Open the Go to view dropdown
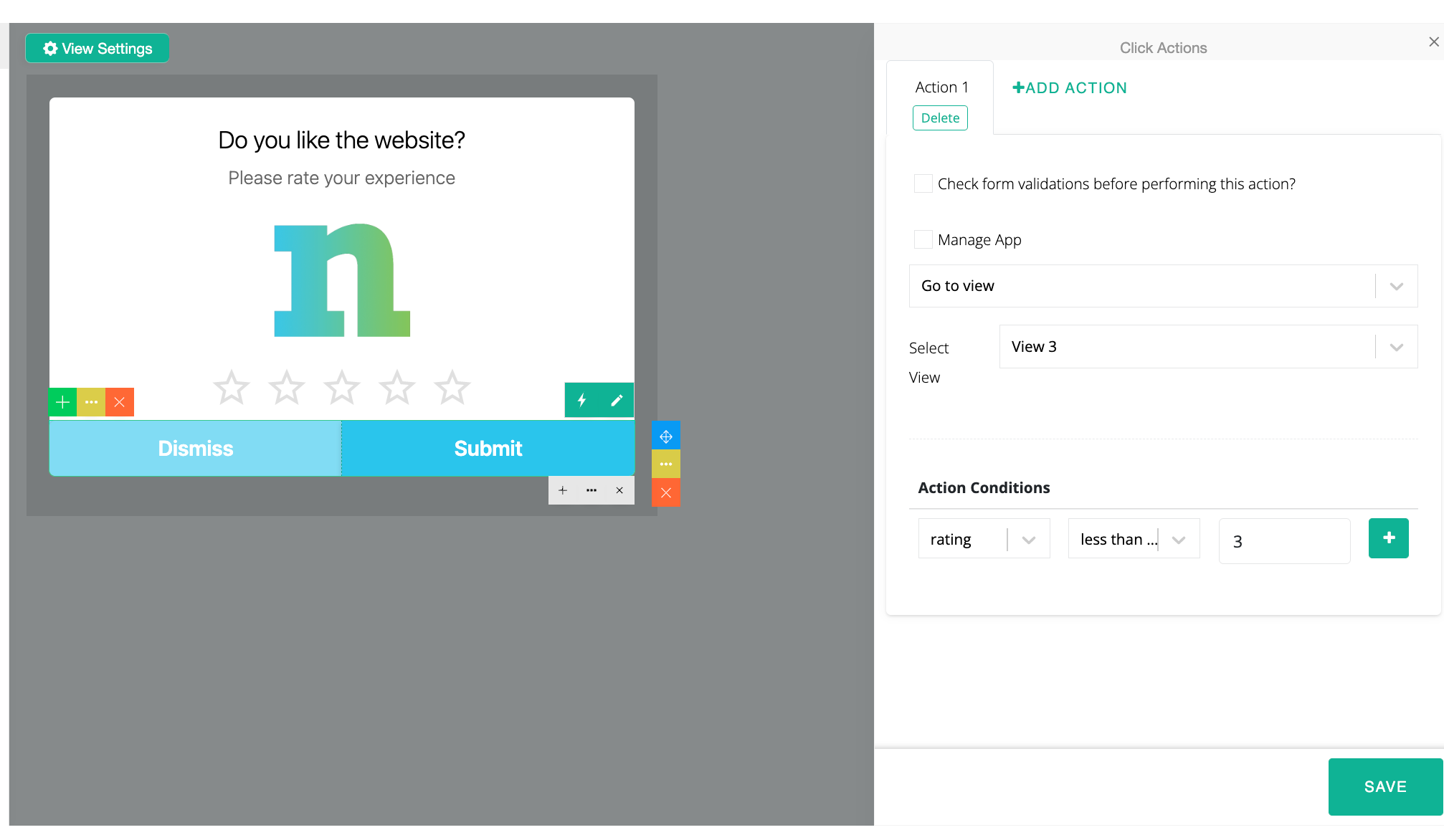1444x840 pixels. [x=1162, y=286]
